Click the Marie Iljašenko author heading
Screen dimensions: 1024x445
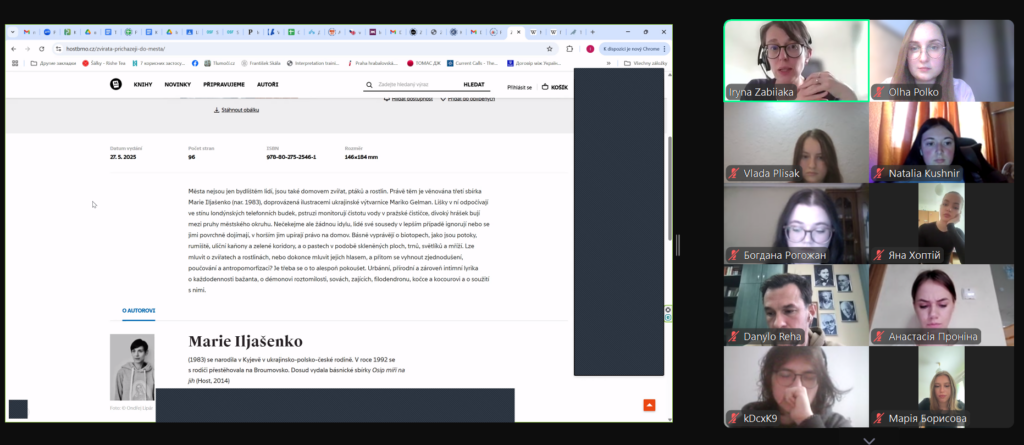[246, 341]
